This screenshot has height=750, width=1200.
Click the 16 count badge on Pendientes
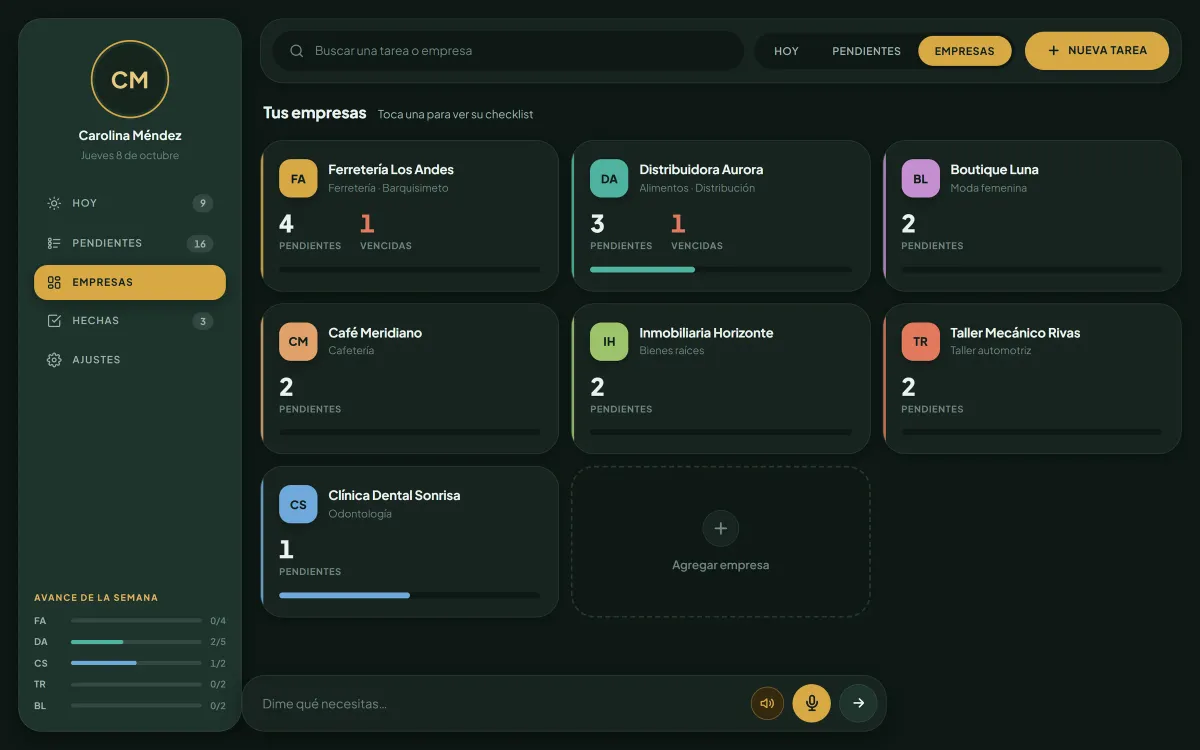(200, 243)
